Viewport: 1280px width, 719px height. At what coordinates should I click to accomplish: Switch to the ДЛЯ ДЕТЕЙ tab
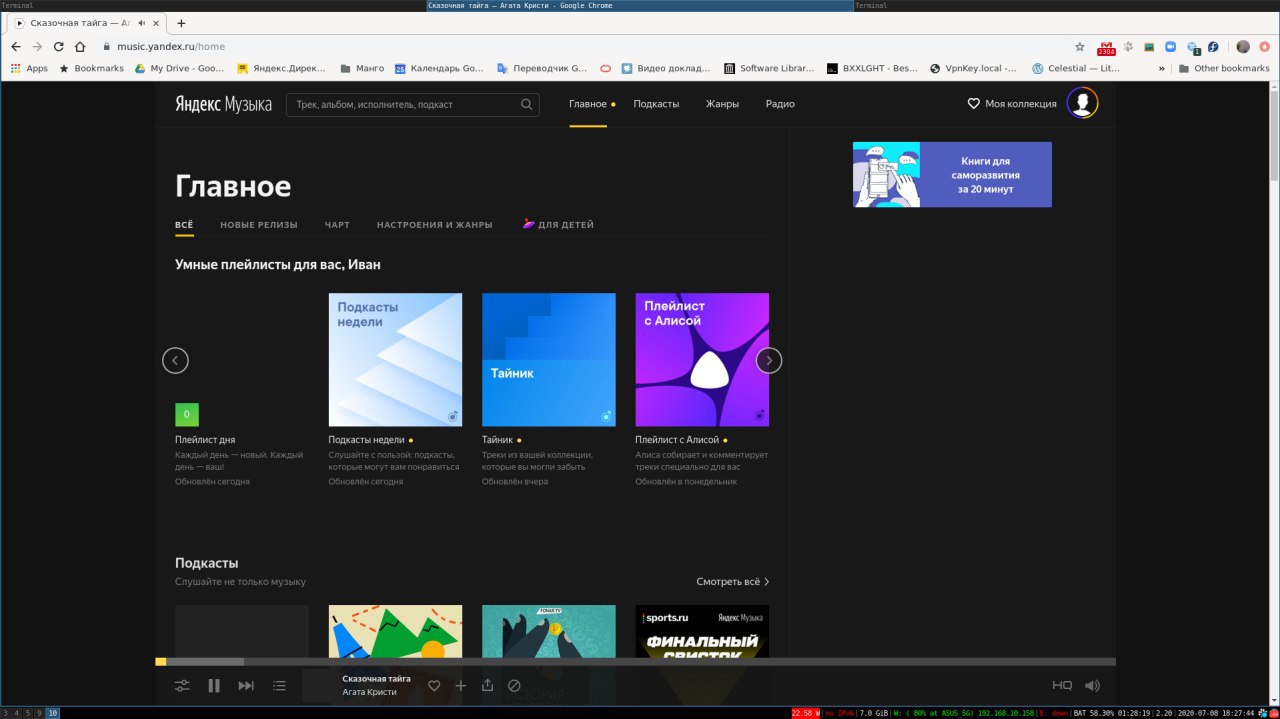pyautogui.click(x=558, y=225)
